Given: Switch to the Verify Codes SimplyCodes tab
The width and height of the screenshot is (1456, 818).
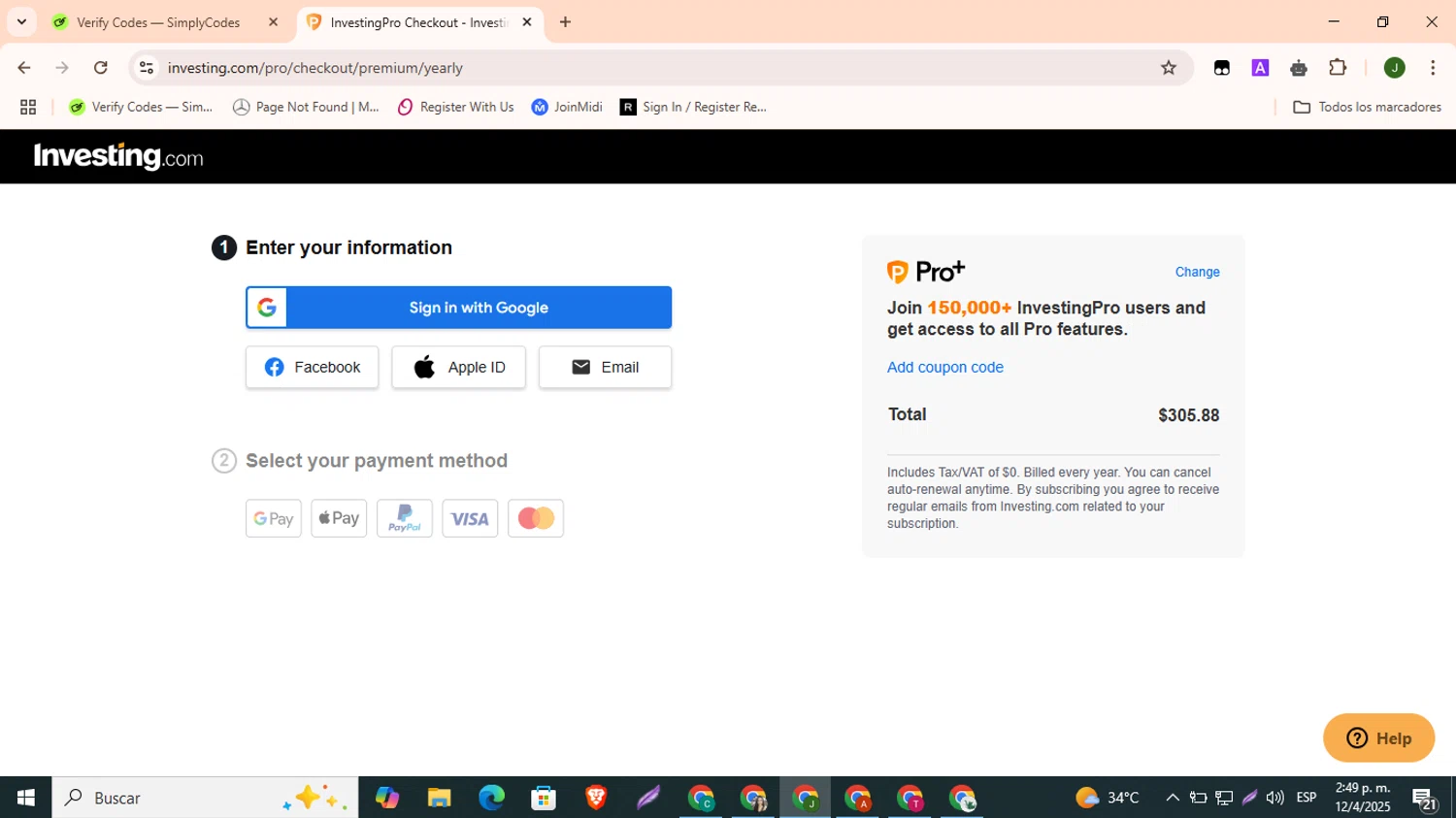Looking at the screenshot, I should tap(158, 22).
